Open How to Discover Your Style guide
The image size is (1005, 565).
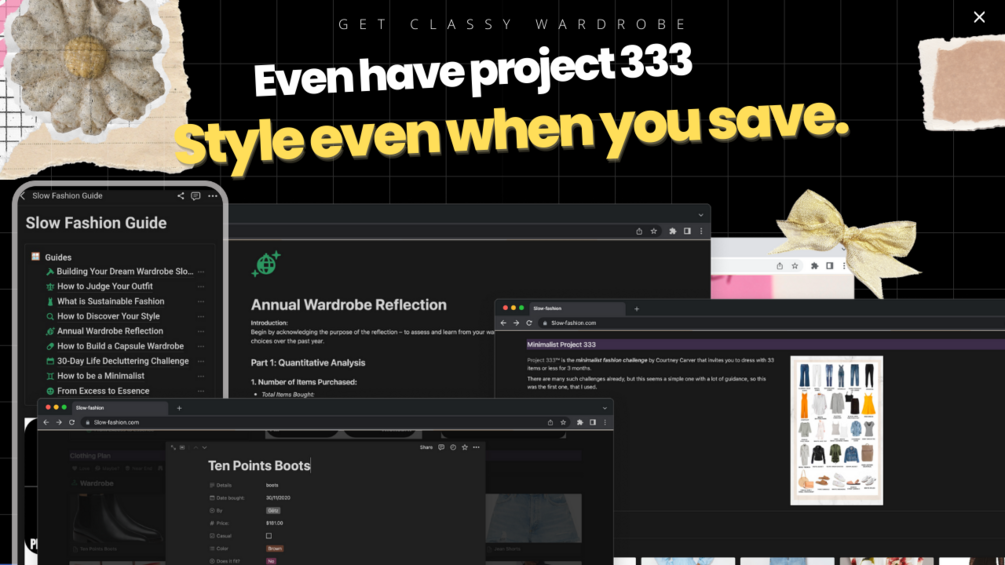108,316
